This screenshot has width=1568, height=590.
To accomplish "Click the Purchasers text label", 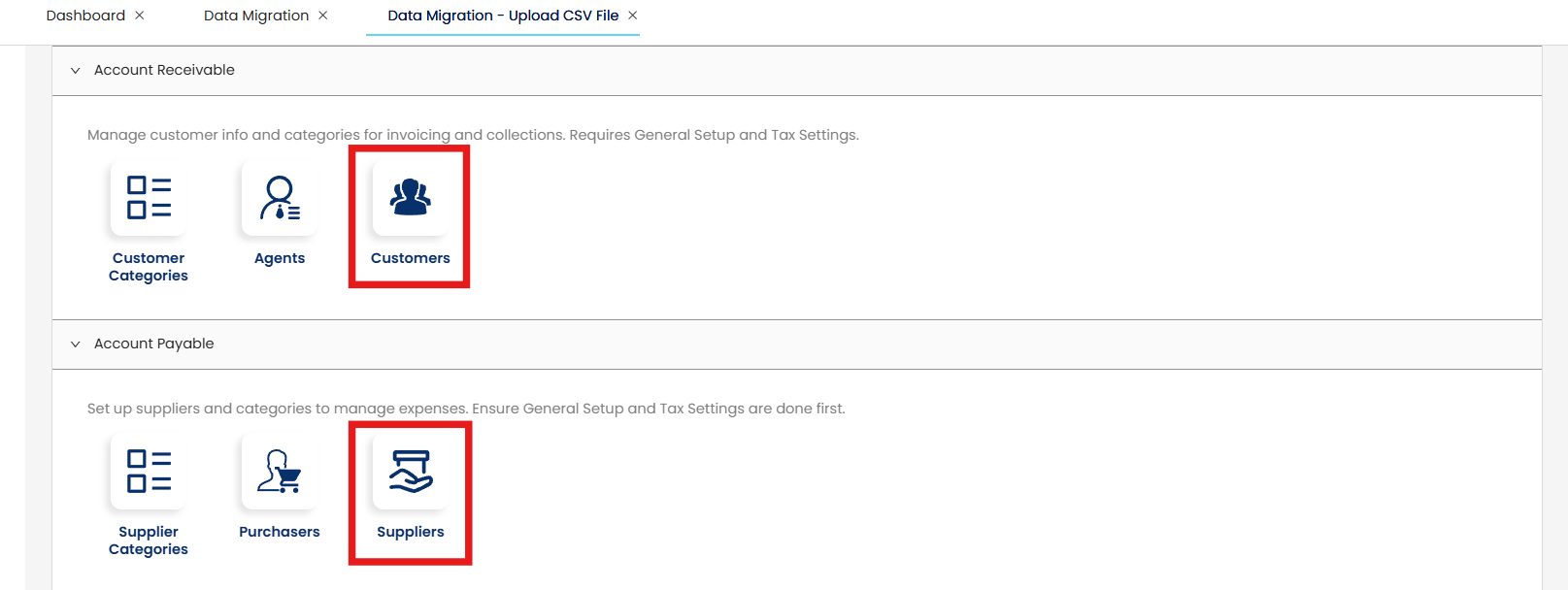I will point(280,532).
